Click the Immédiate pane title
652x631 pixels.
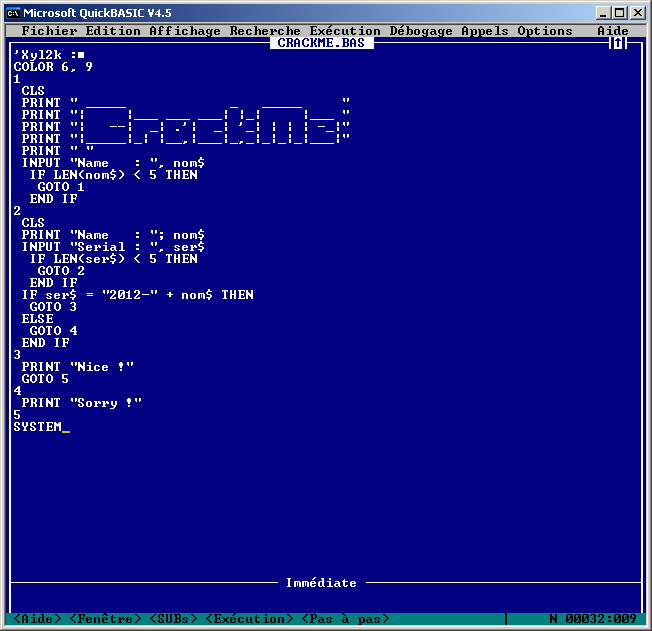pyautogui.click(x=321, y=583)
